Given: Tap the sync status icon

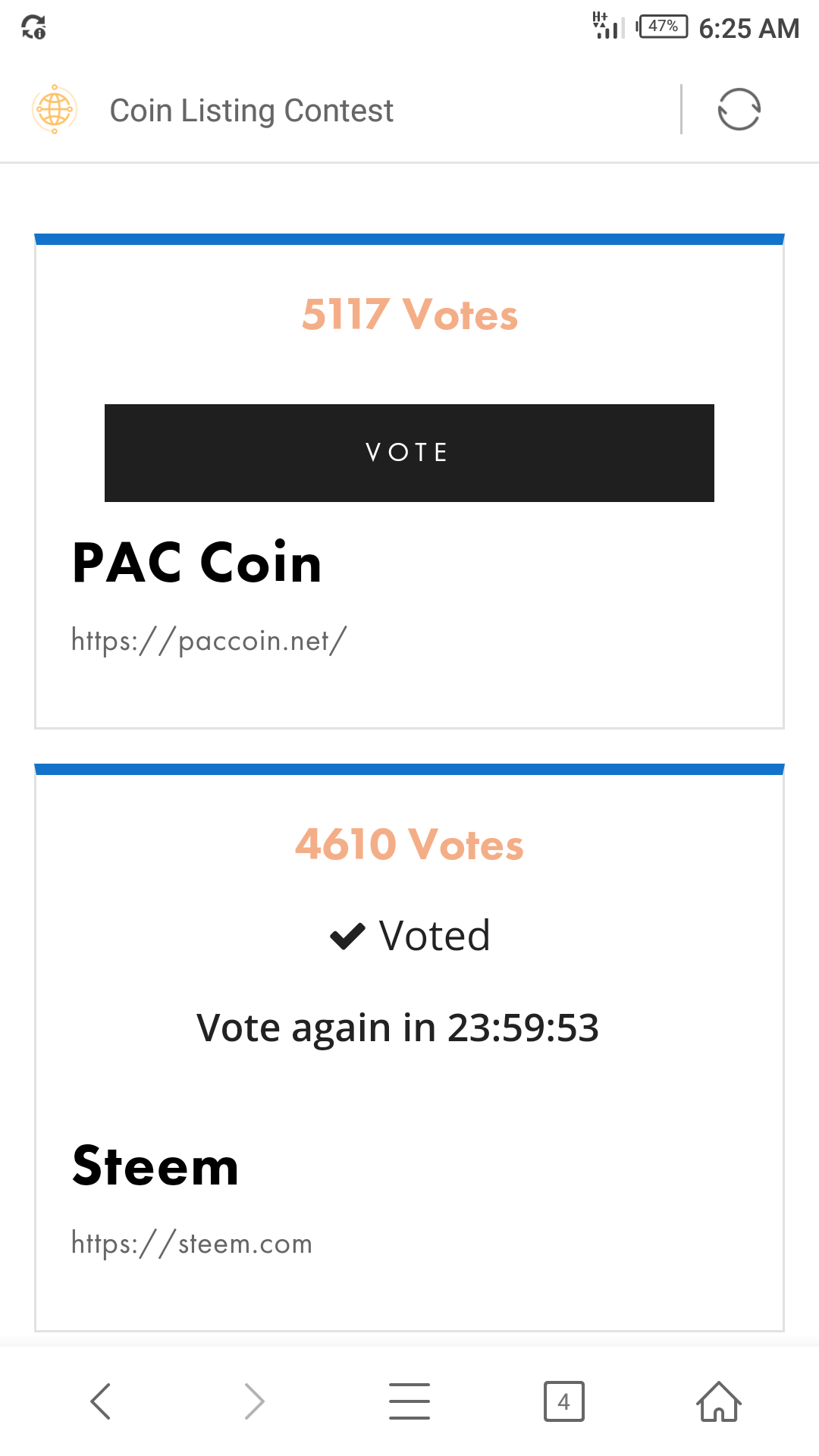Looking at the screenshot, I should click(33, 28).
